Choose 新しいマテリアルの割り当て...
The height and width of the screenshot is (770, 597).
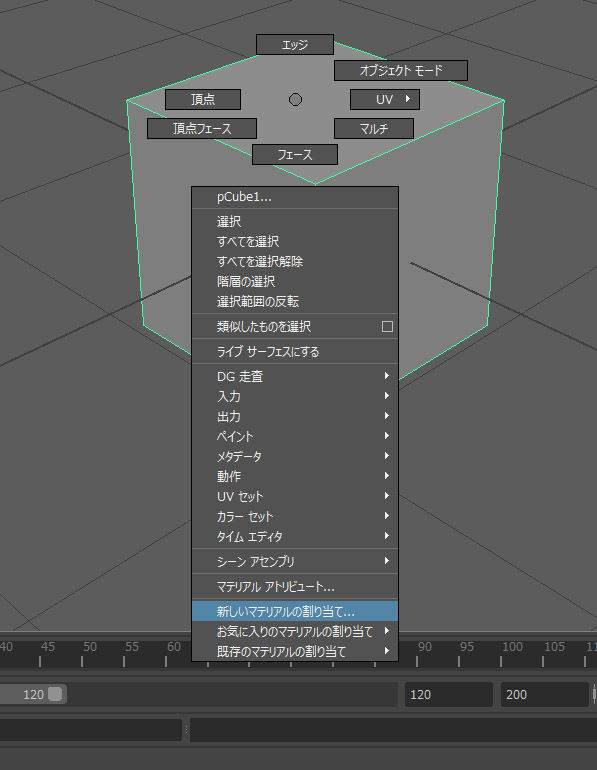pyautogui.click(x=295, y=611)
